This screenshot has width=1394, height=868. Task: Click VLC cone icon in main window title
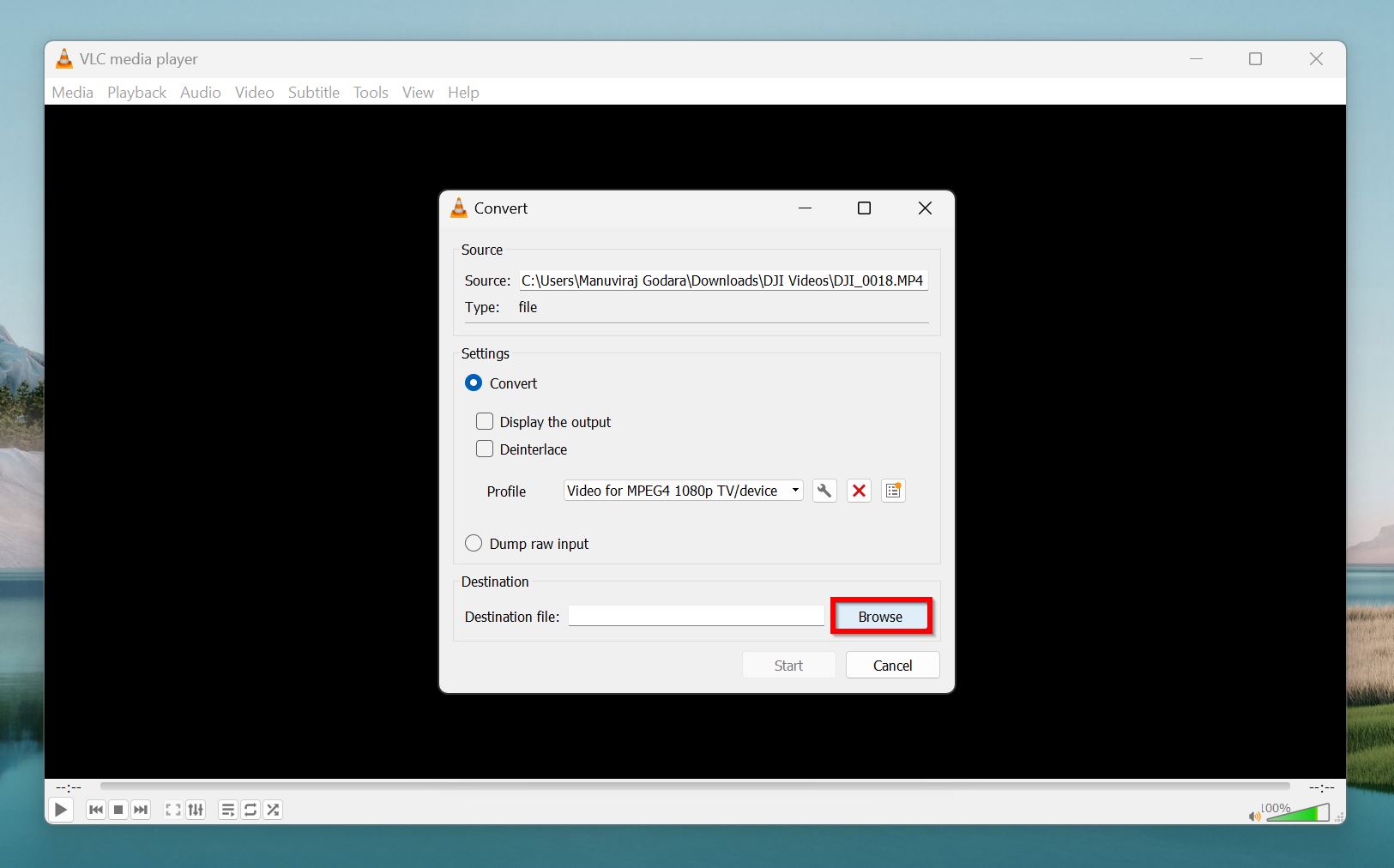point(63,58)
